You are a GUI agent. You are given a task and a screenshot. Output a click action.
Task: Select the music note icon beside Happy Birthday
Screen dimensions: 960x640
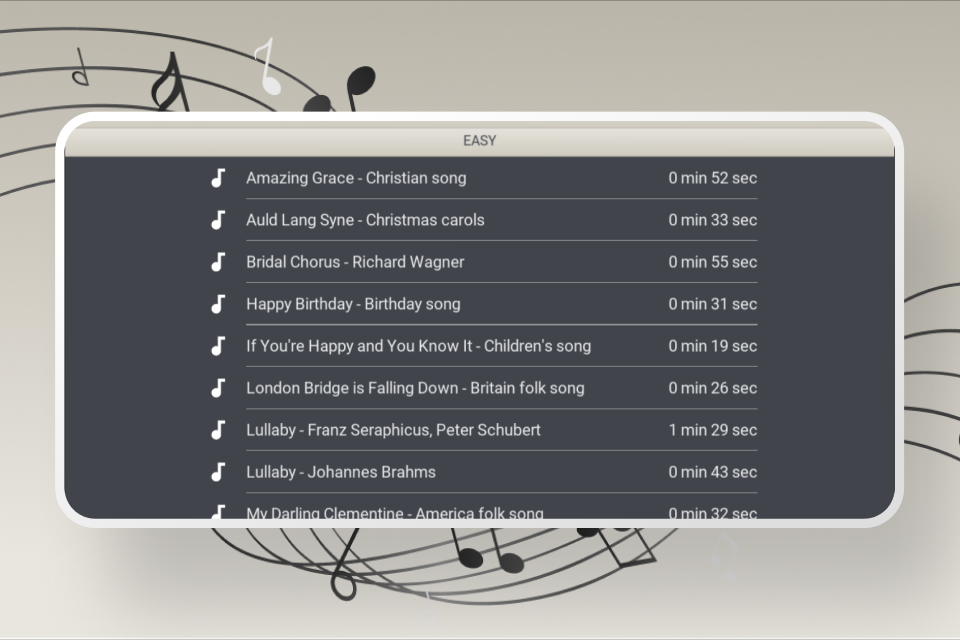(x=218, y=304)
